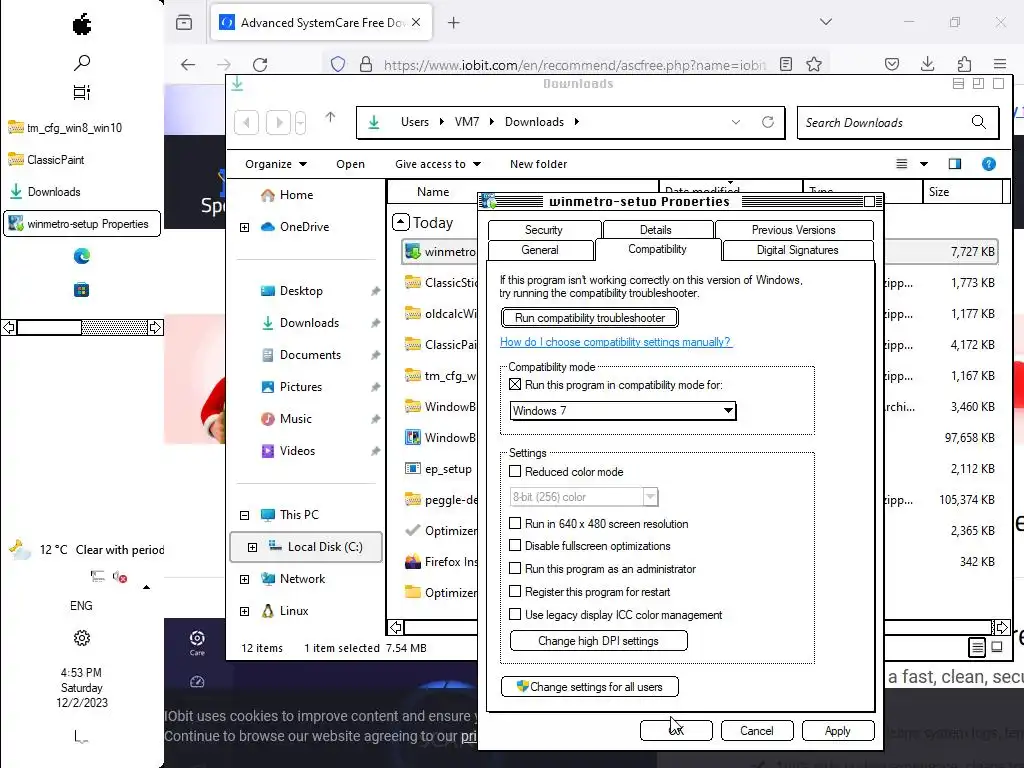Enable Use legacy display ICC color management
Screen dimensions: 1024x768
515,614
